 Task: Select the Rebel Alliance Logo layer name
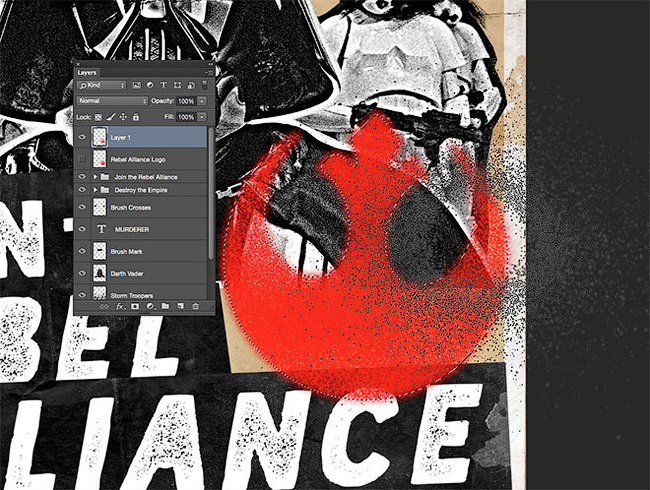(138, 160)
